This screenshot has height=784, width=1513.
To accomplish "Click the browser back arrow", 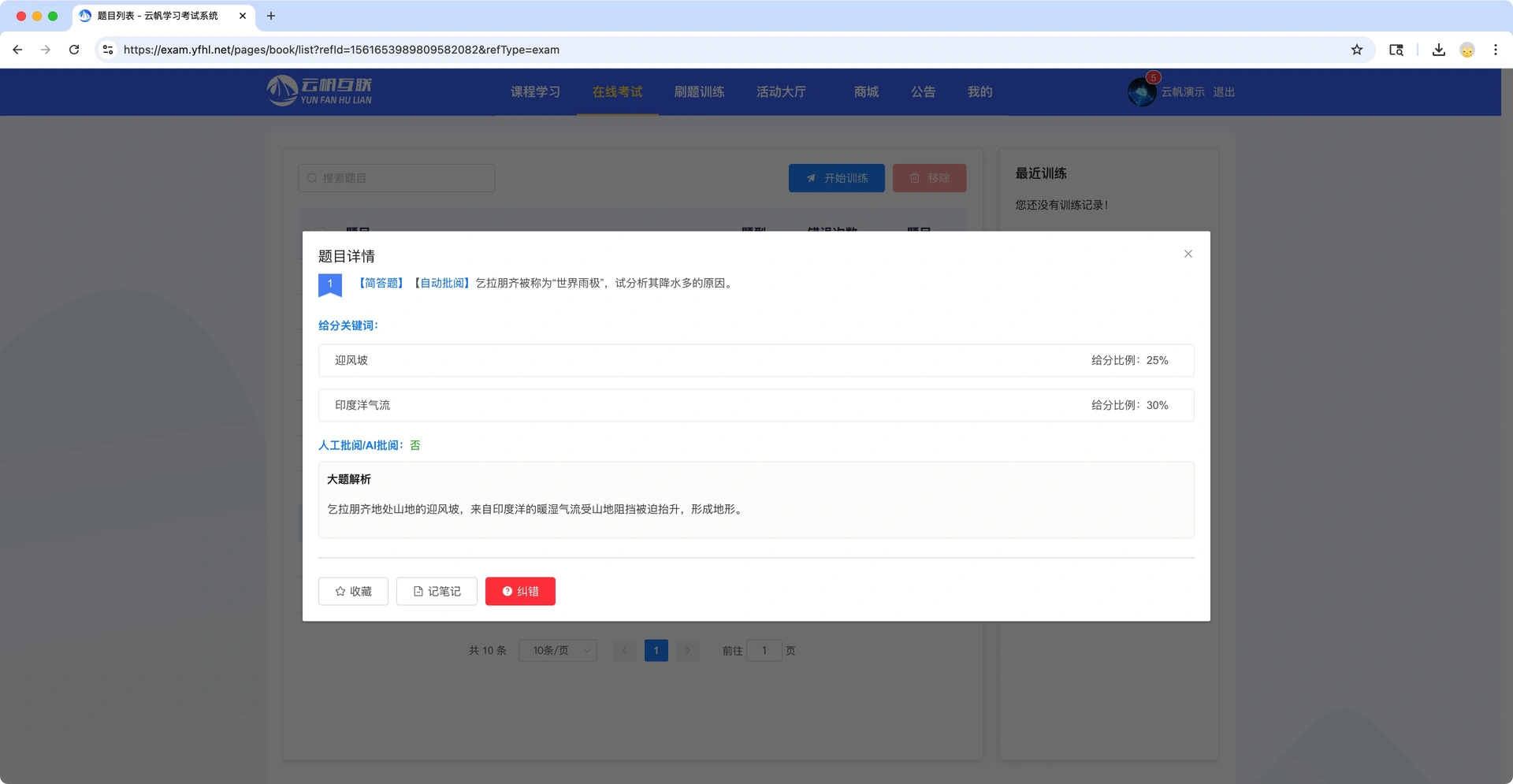I will [17, 50].
